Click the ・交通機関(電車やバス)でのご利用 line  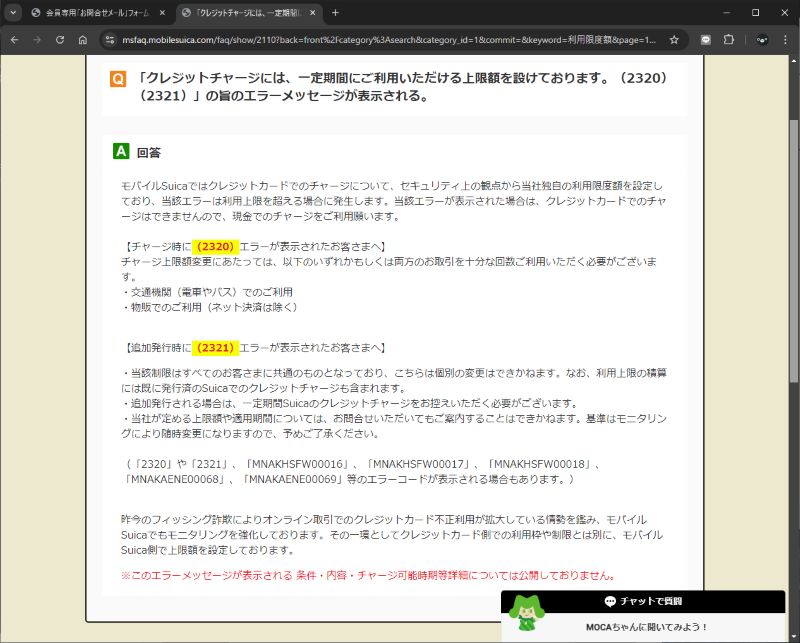pyautogui.click(x=207, y=292)
